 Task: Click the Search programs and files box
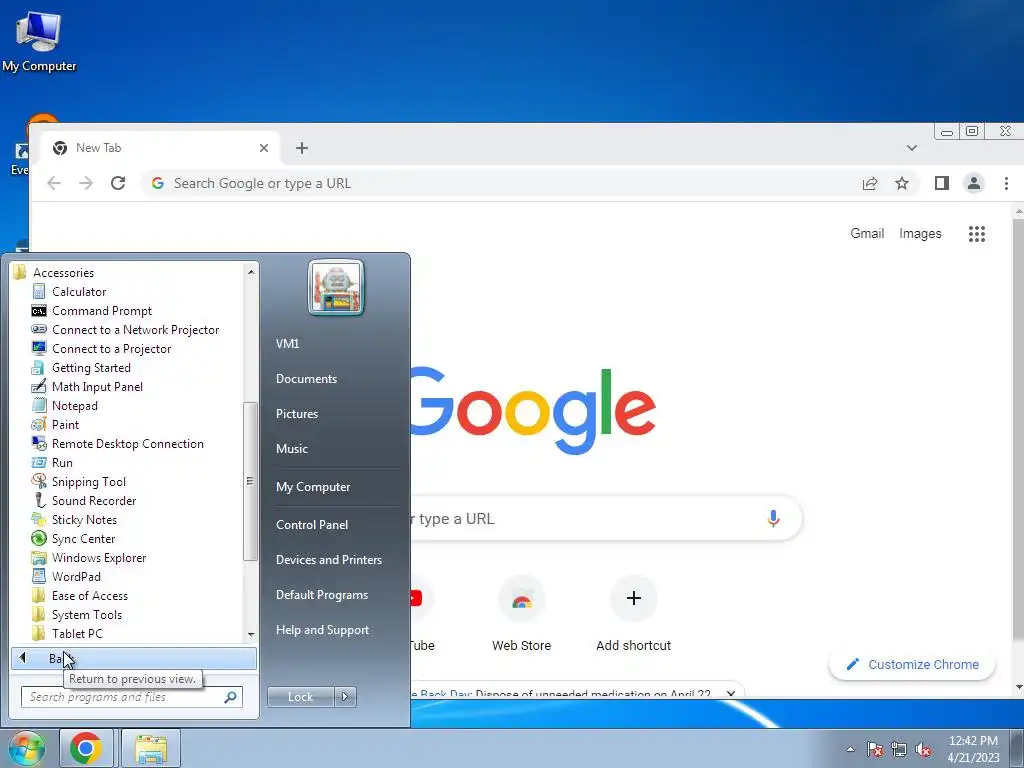(x=131, y=697)
